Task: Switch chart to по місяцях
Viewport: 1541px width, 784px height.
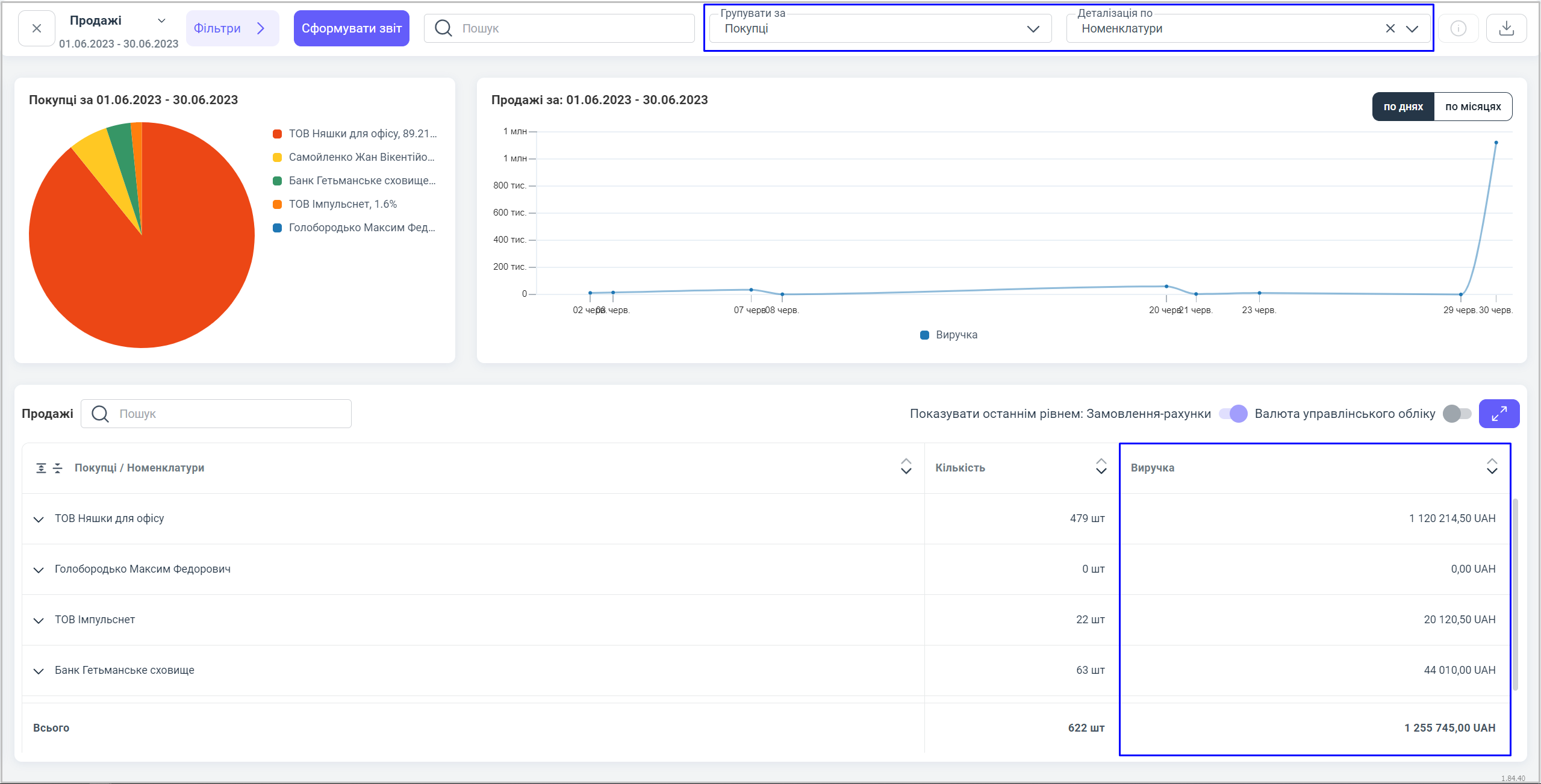Action: tap(1472, 107)
